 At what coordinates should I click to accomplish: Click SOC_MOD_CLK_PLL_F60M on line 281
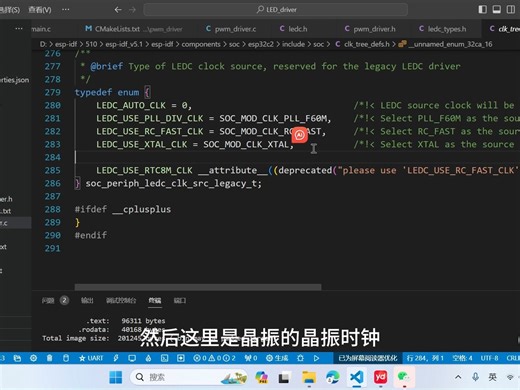pyautogui.click(x=273, y=118)
